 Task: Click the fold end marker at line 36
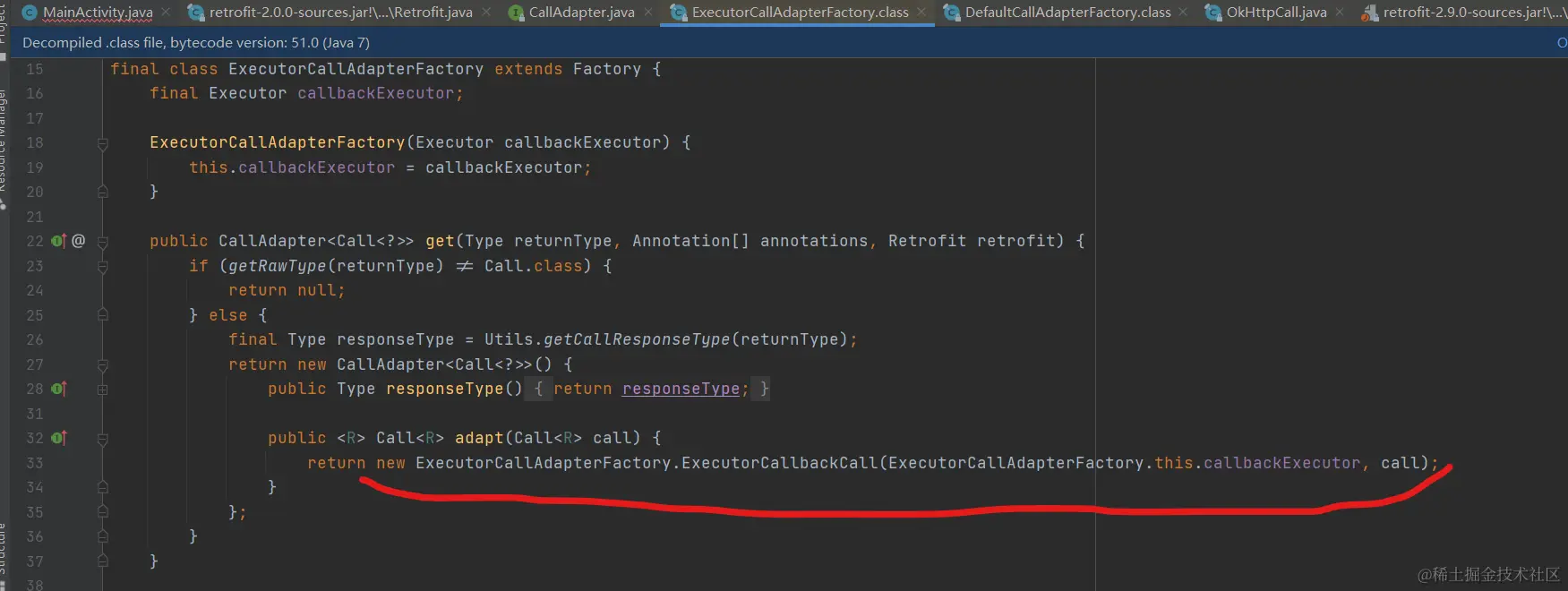coord(102,536)
